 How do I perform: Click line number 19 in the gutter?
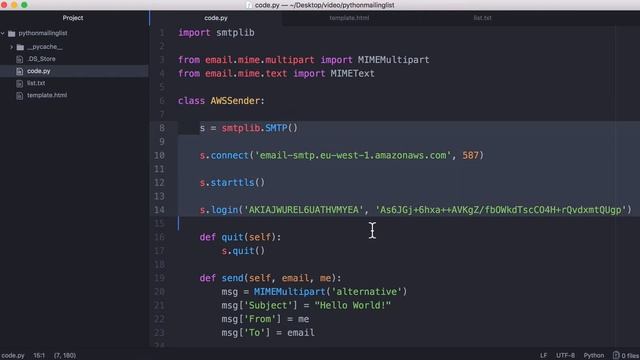(x=159, y=278)
